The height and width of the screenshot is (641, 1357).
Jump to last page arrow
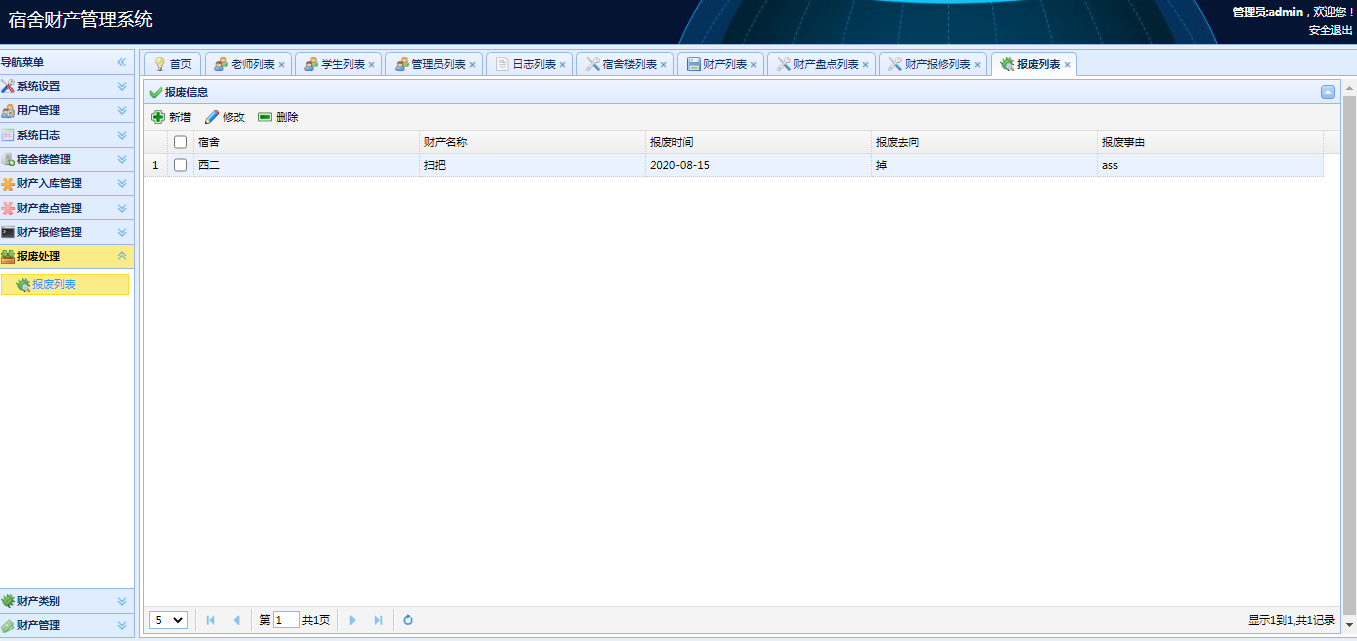pyautogui.click(x=378, y=620)
